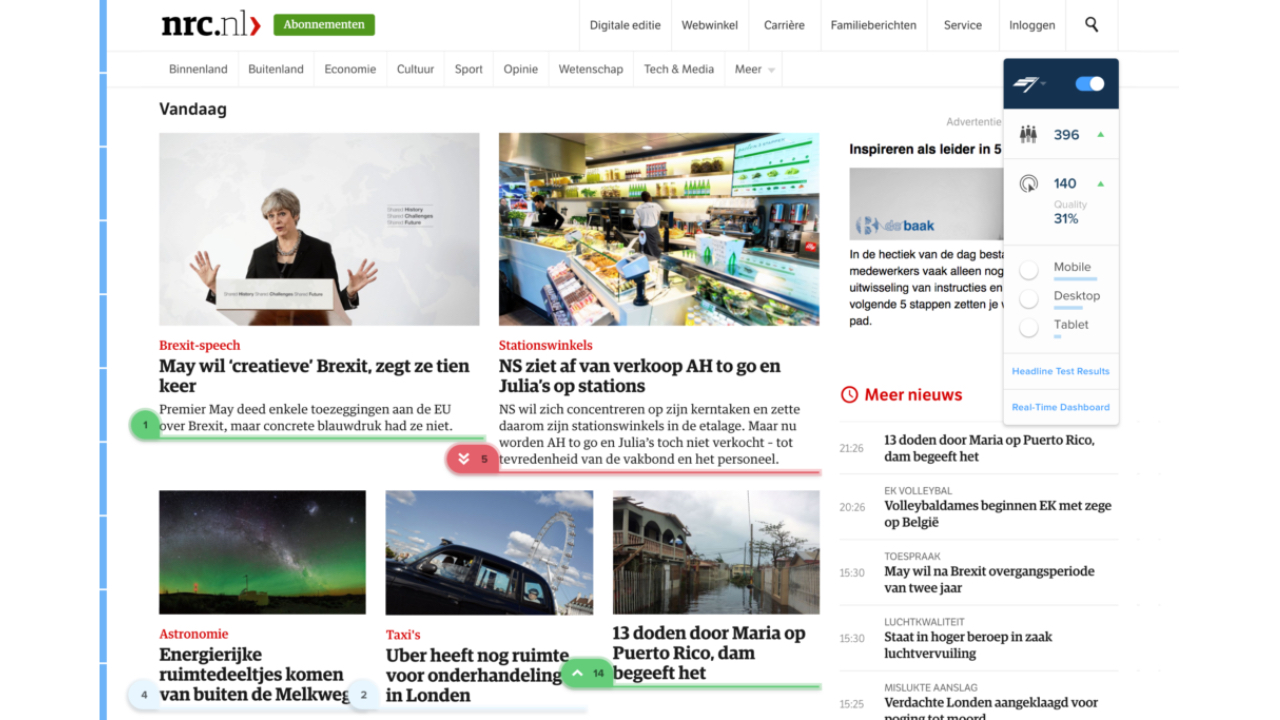Toggle the blue overlay switch off
This screenshot has height=720, width=1280.
coord(1090,84)
